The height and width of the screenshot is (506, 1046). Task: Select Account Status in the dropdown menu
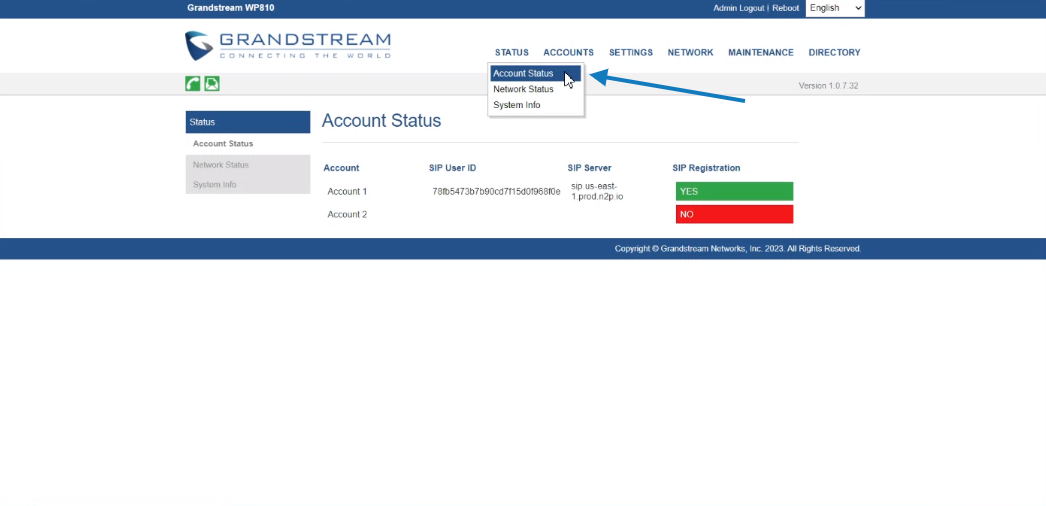tap(536, 73)
